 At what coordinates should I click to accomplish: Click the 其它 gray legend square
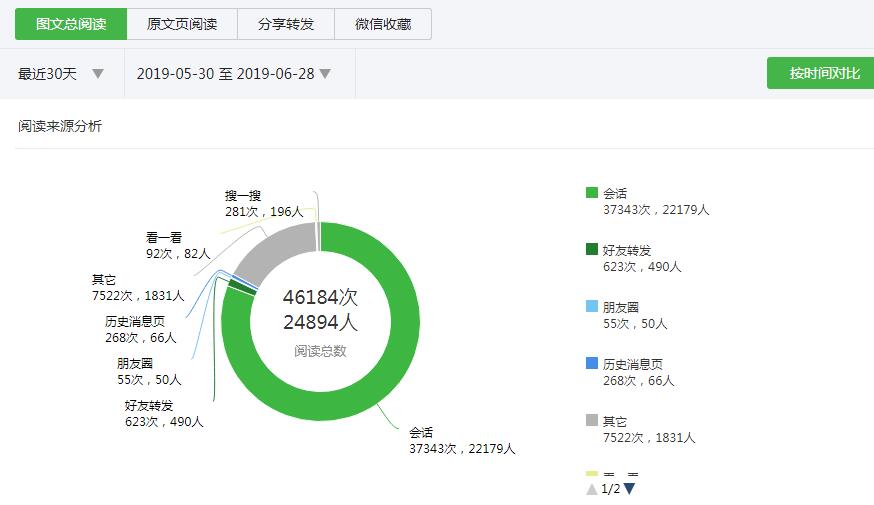click(x=592, y=421)
